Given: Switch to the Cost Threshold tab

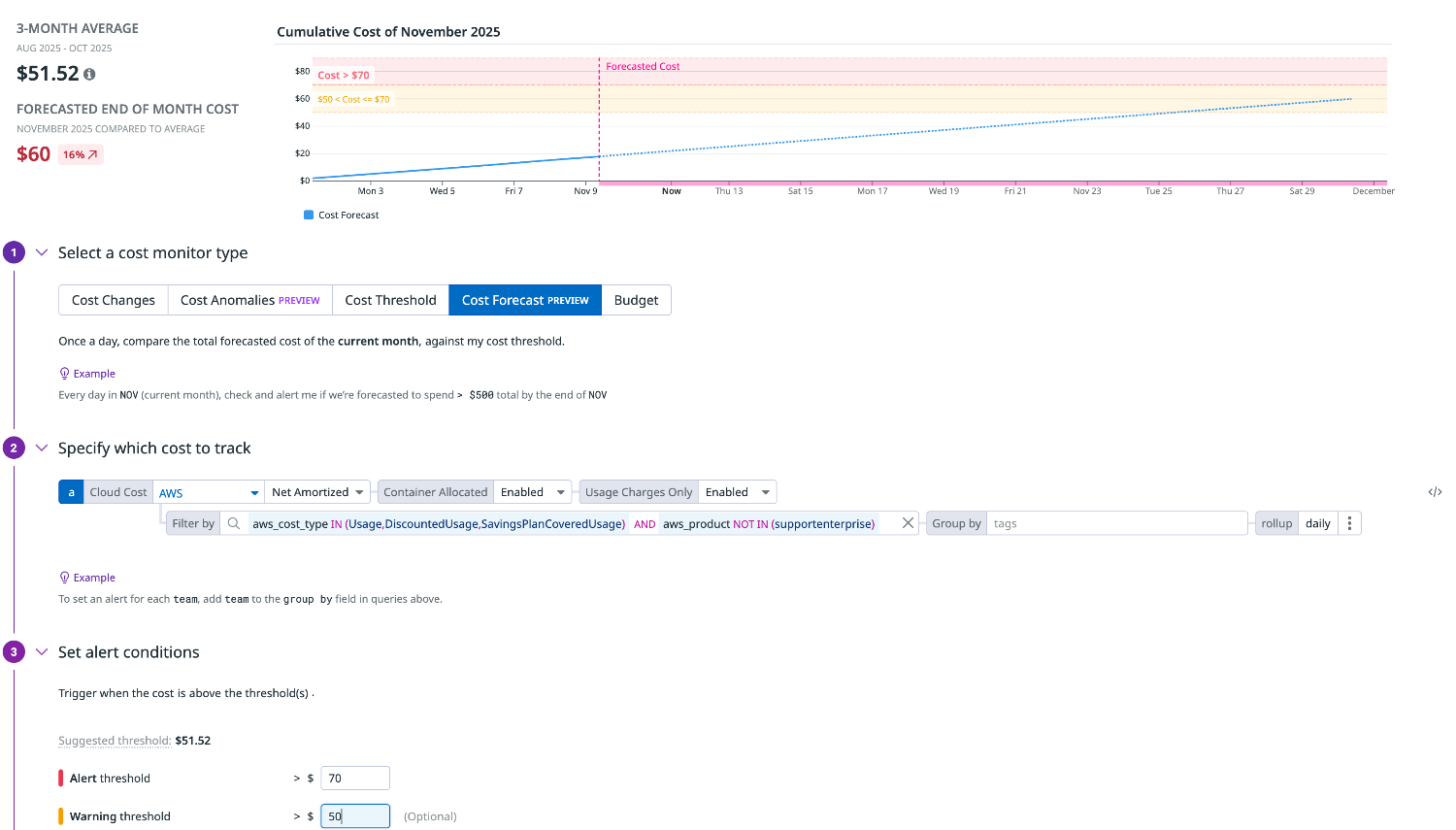Looking at the screenshot, I should (390, 300).
